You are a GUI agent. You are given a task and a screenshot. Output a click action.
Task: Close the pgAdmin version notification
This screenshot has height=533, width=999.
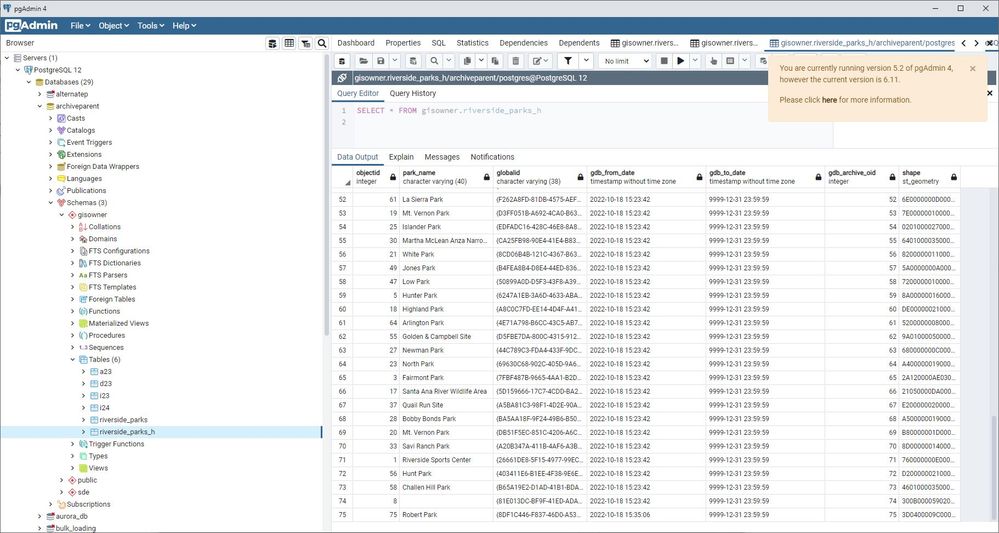(972, 68)
